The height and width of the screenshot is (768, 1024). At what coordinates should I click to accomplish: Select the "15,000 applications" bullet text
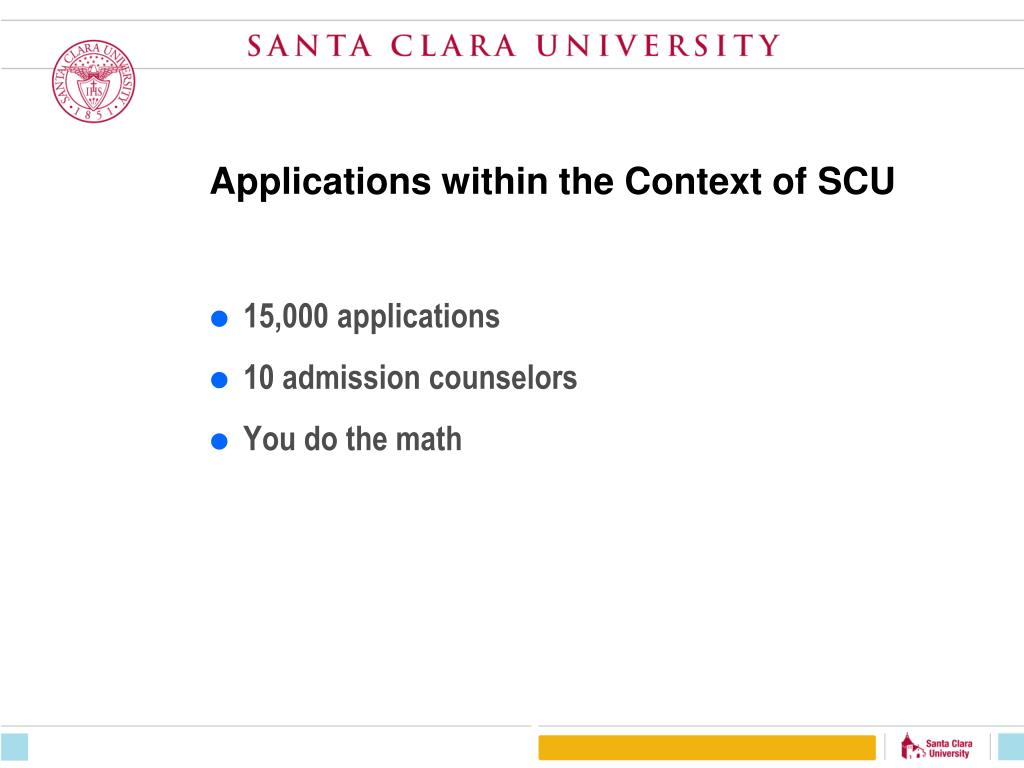[372, 317]
